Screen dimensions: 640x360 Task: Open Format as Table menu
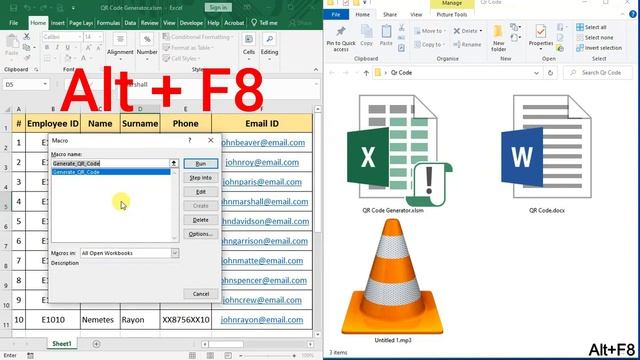pyautogui.click(x=189, y=48)
